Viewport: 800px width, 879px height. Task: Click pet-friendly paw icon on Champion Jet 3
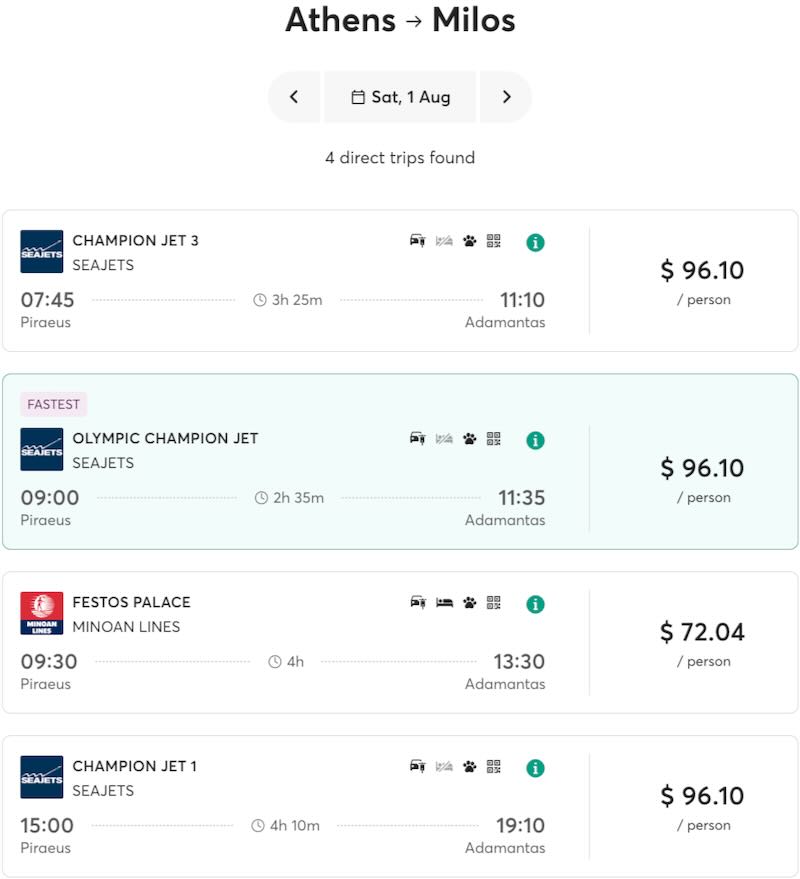pyautogui.click(x=470, y=241)
